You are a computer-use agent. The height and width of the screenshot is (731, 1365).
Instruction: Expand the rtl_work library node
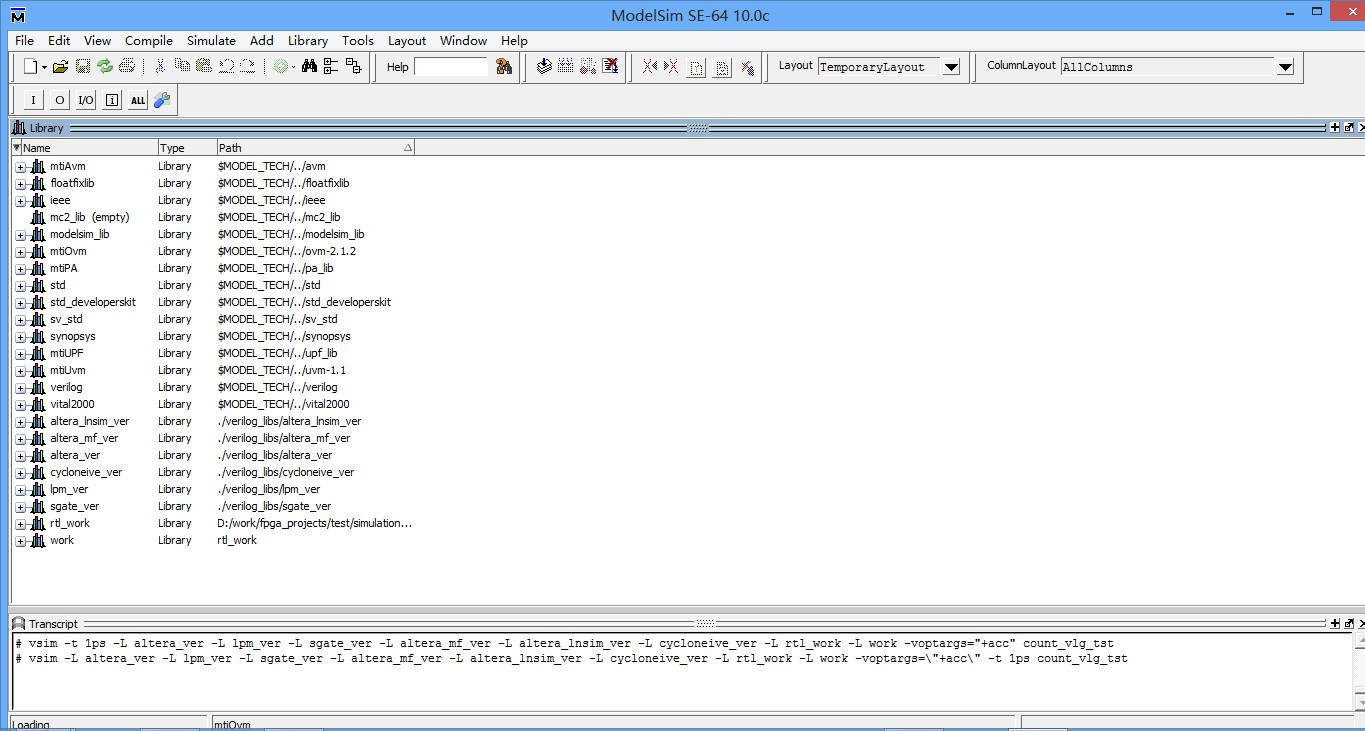[20, 524]
